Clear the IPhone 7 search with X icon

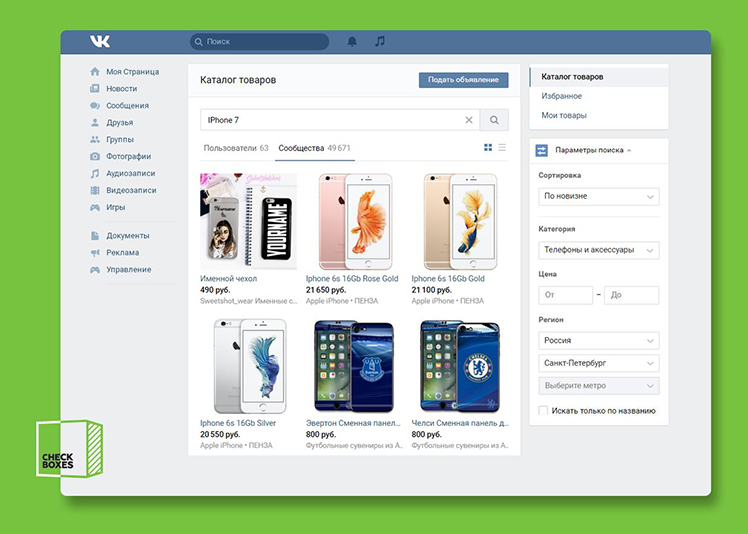(469, 120)
